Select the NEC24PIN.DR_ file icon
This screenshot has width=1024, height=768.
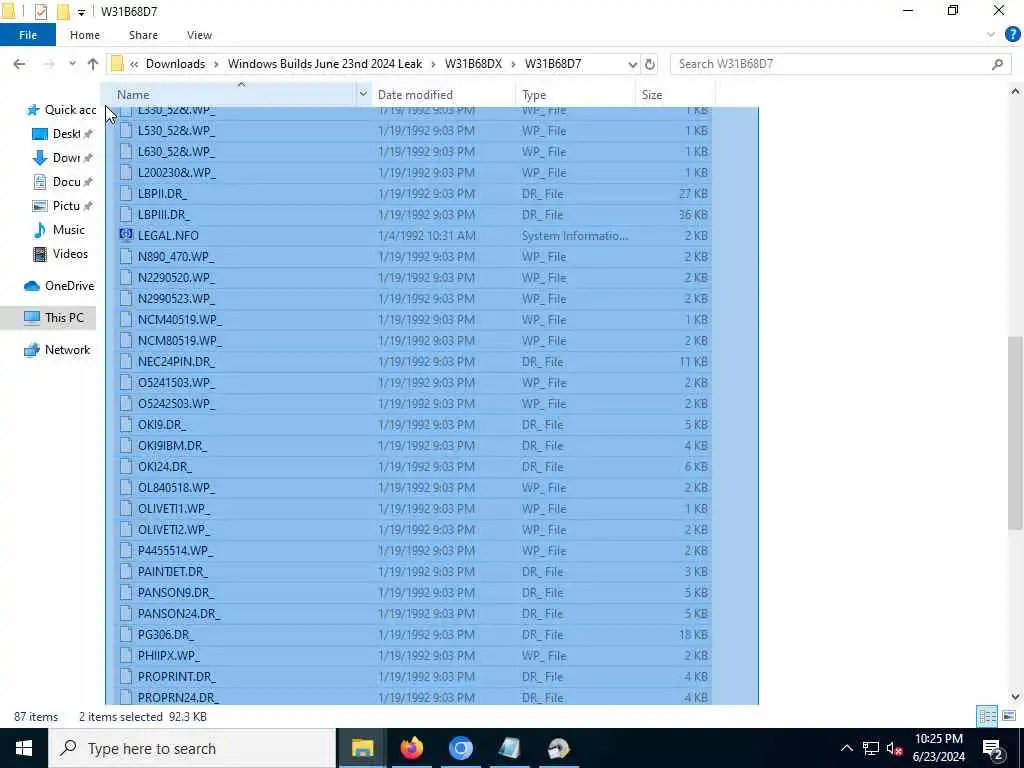coord(126,361)
